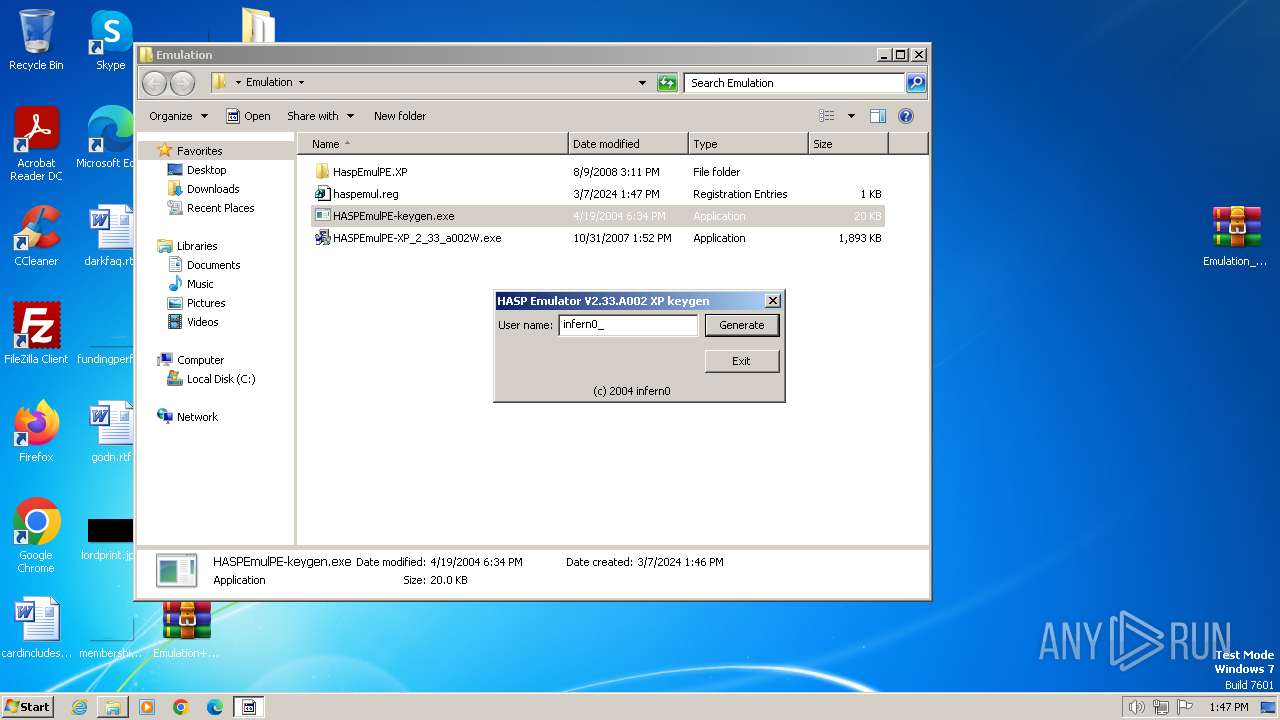Launch Google Chrome from the desktop

click(x=36, y=535)
